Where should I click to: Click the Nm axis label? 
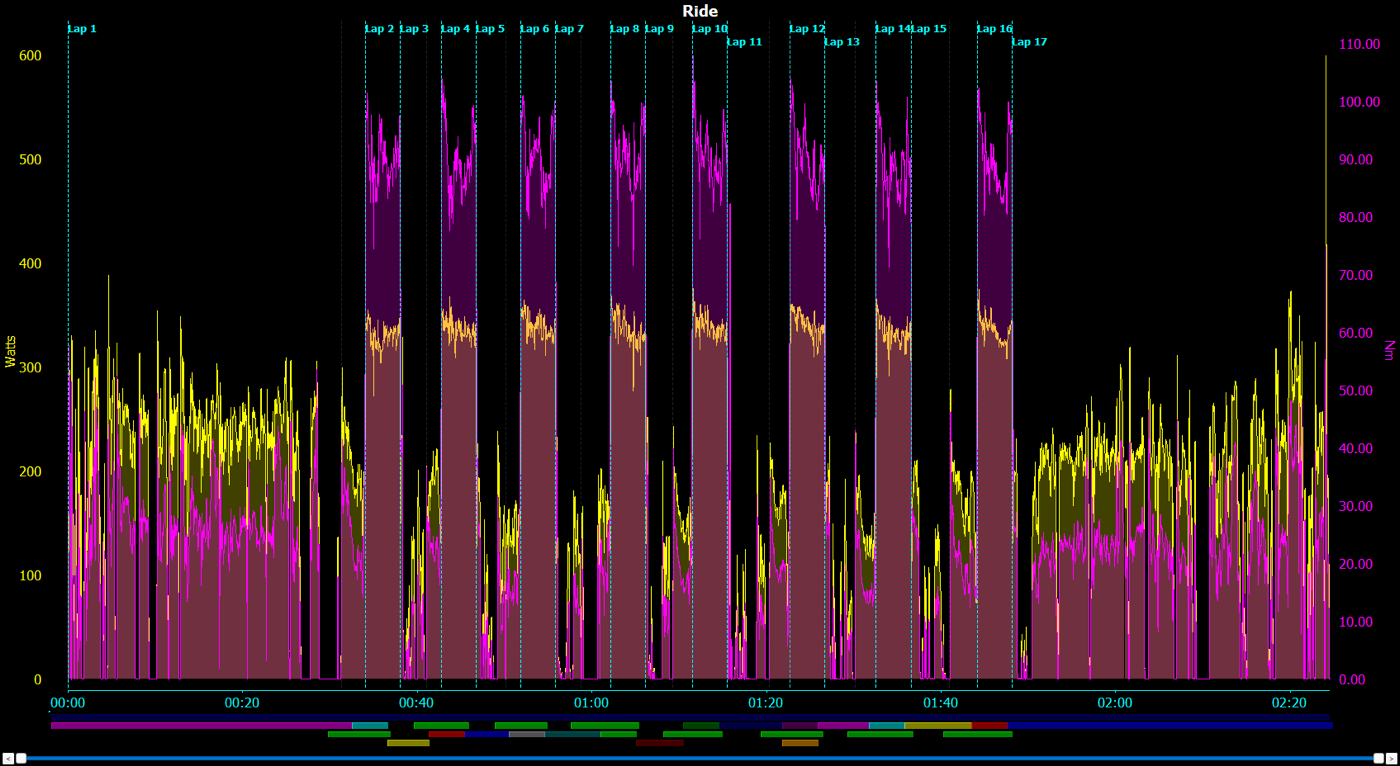1389,350
